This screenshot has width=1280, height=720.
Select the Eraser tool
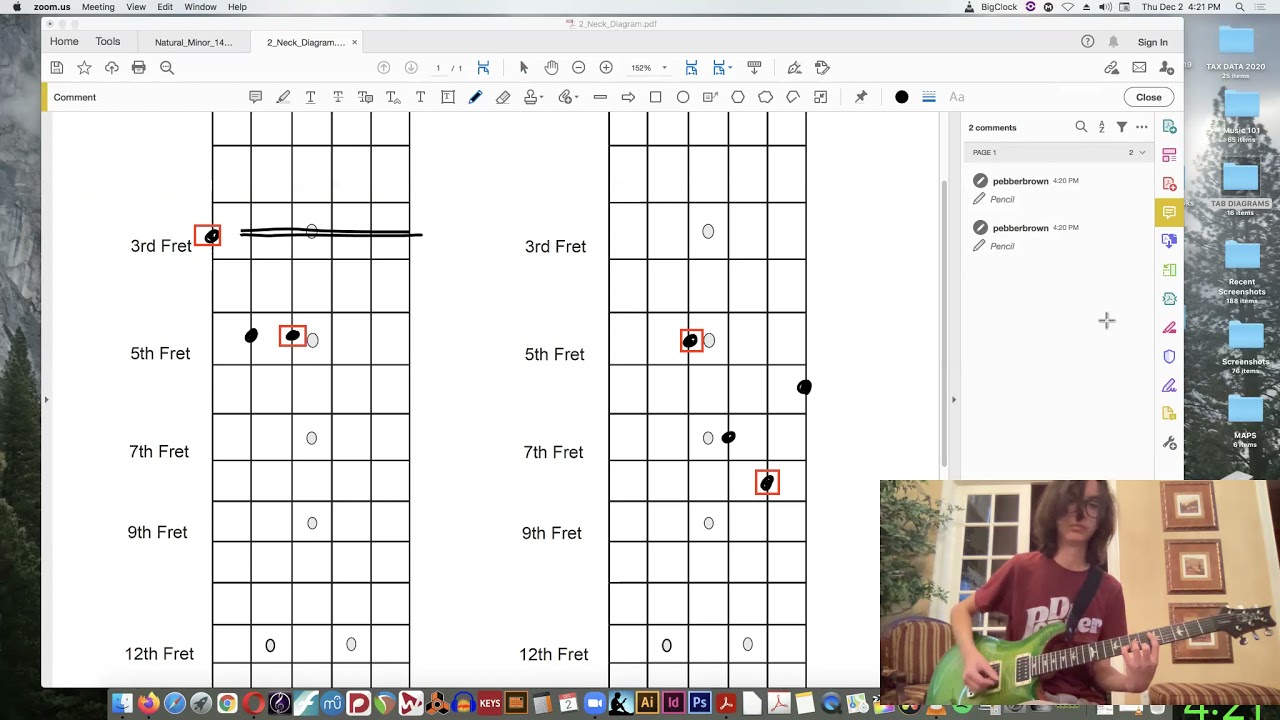click(503, 97)
